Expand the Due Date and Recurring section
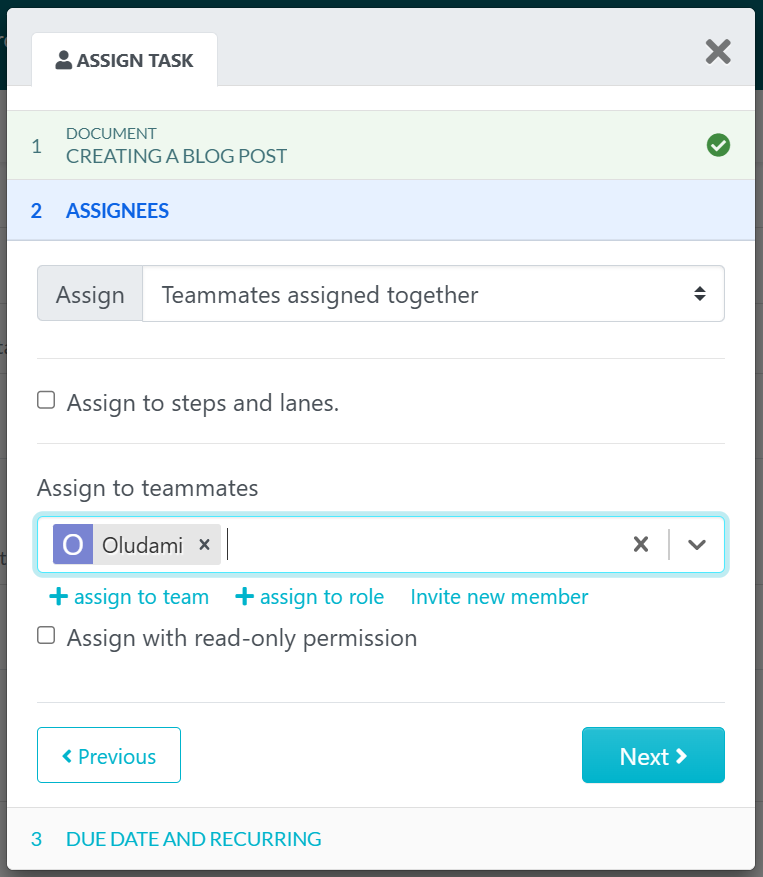 point(193,838)
